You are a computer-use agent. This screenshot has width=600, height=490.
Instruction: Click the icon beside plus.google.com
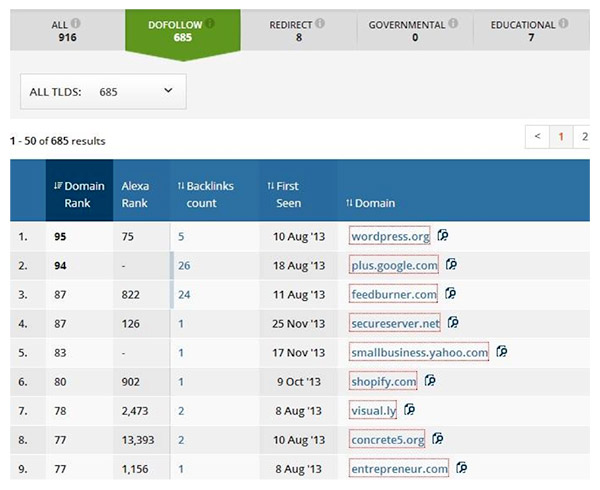[x=451, y=265]
